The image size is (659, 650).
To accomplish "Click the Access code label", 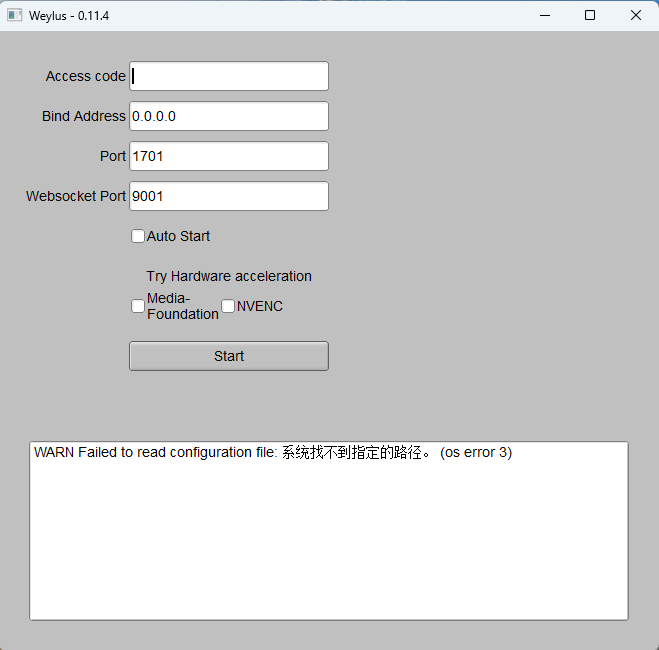I will click(86, 76).
